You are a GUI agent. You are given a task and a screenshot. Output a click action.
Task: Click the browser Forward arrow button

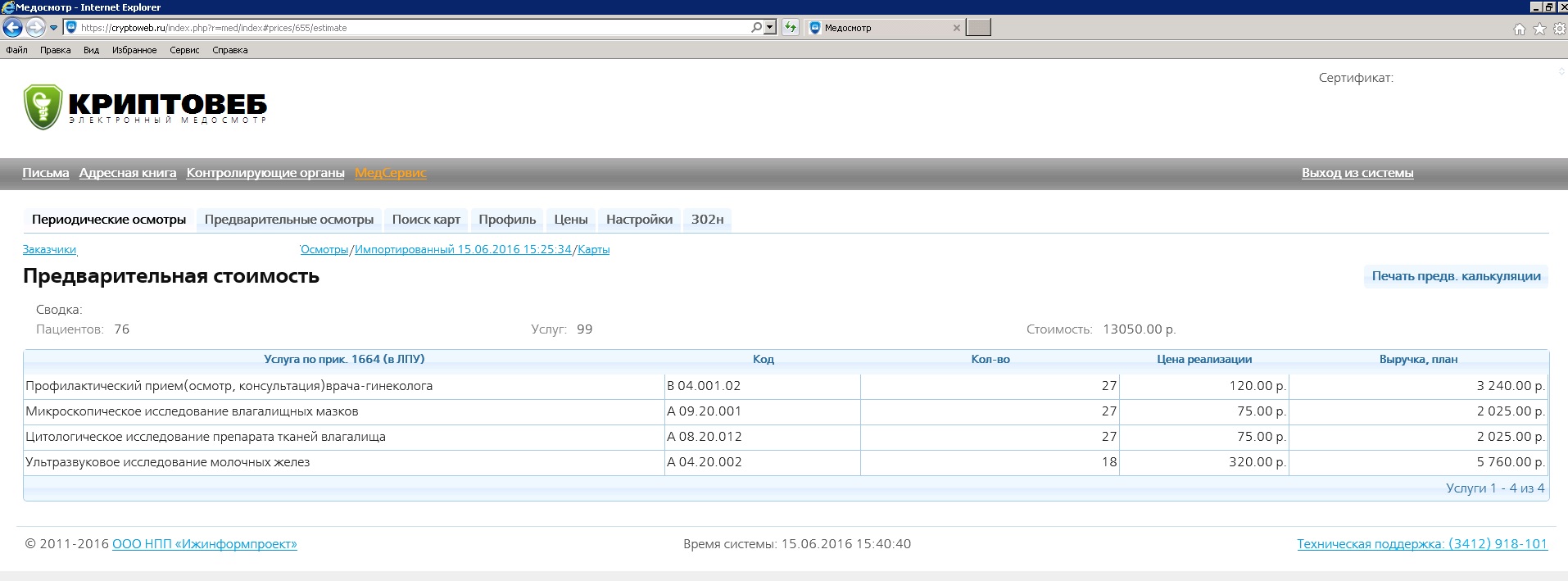pos(35,28)
